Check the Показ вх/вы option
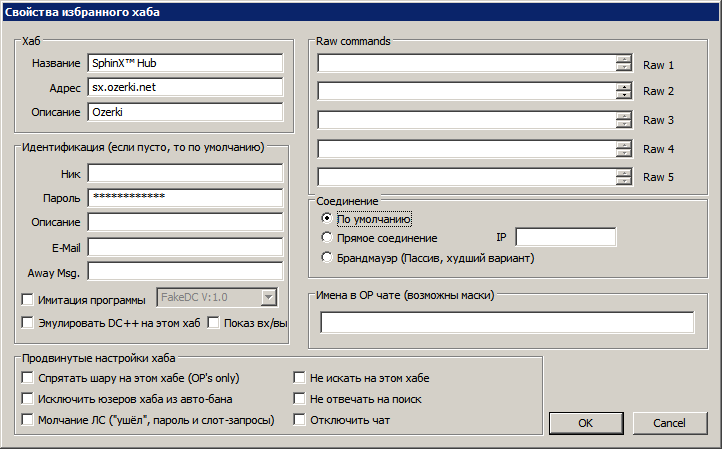The image size is (722, 449). [x=213, y=323]
